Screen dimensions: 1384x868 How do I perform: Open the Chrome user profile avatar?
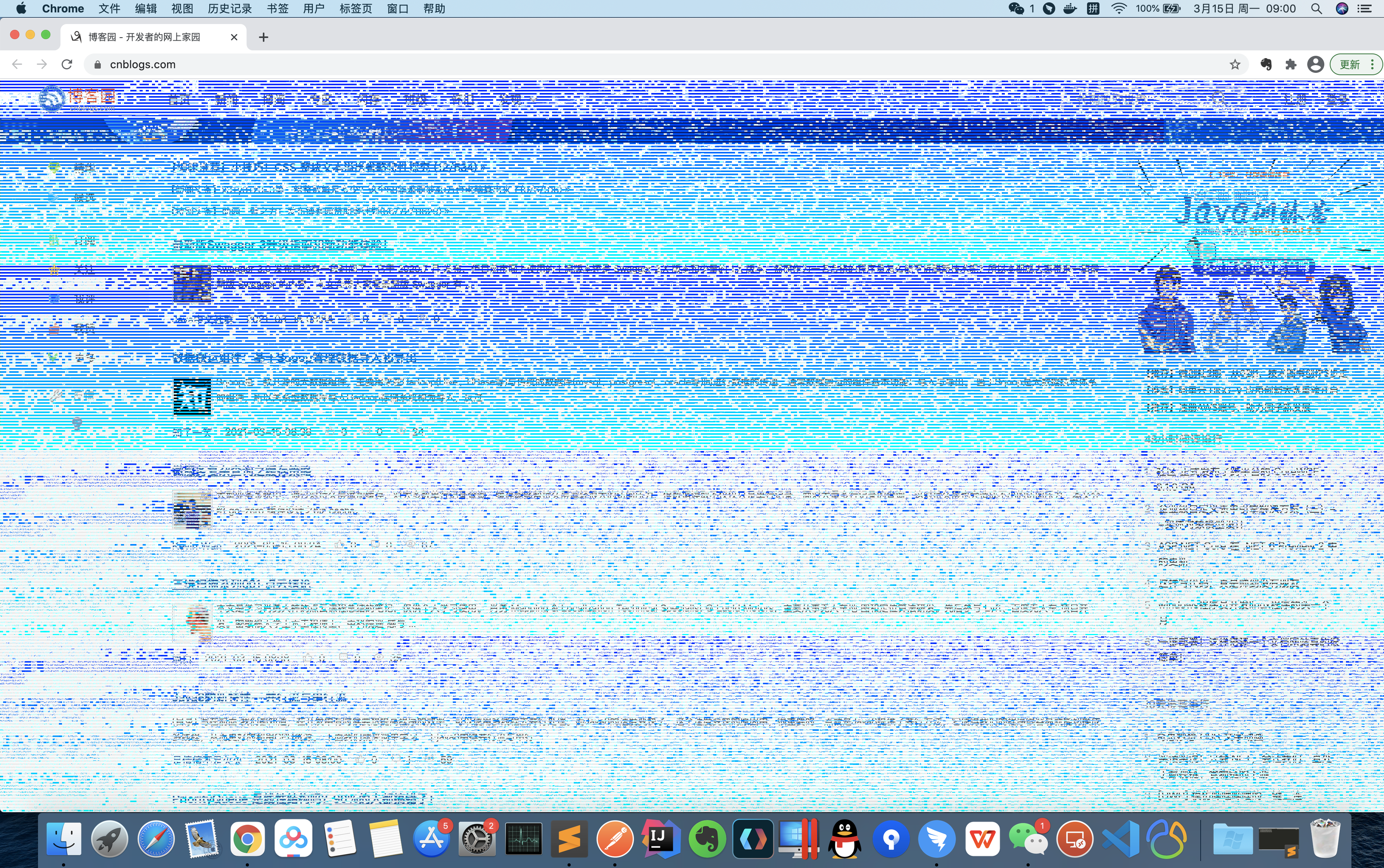pos(1315,64)
